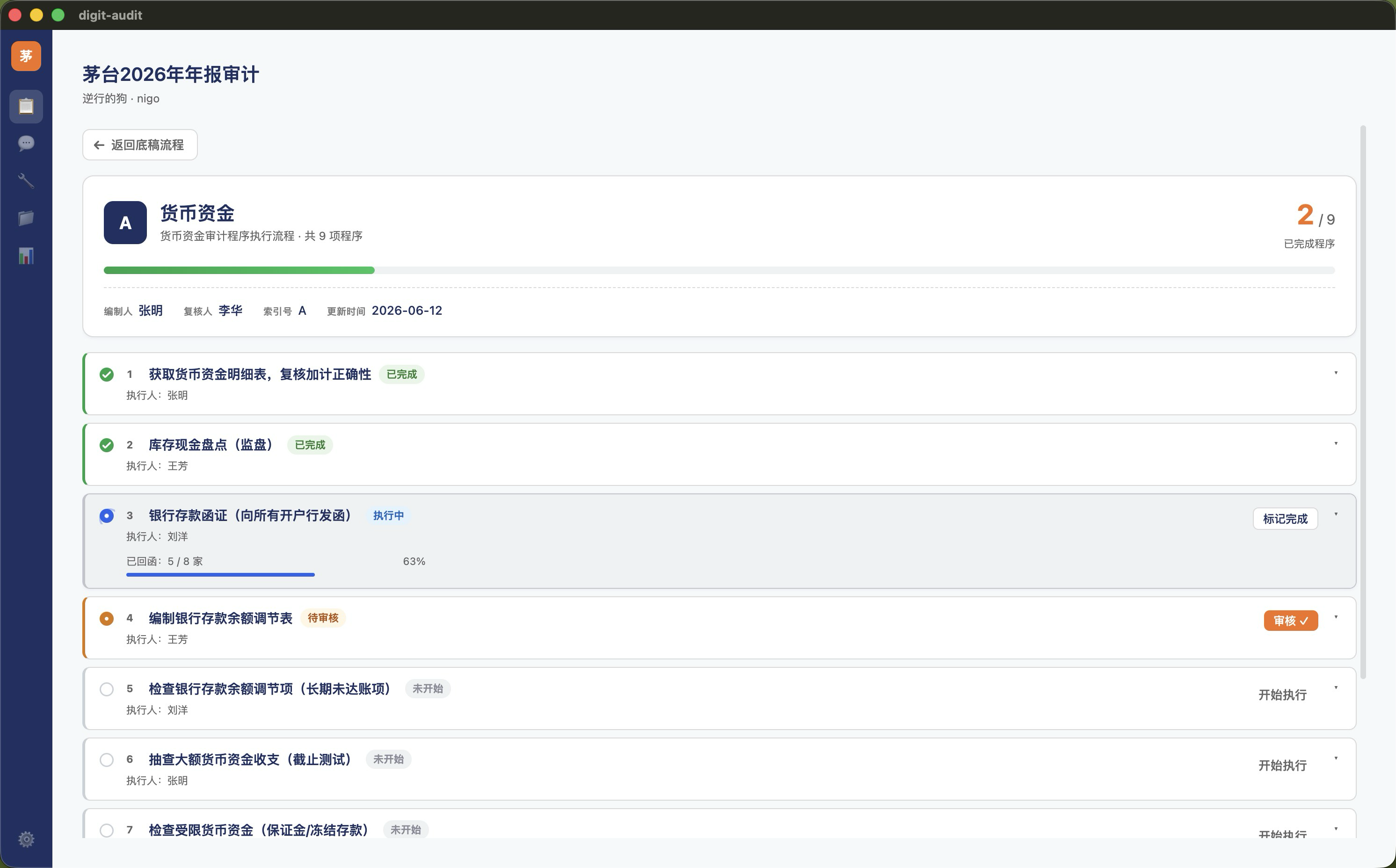This screenshot has width=1396, height=868.
Task: Expand step 5 长期未达账项 arrow
Action: click(x=1336, y=688)
